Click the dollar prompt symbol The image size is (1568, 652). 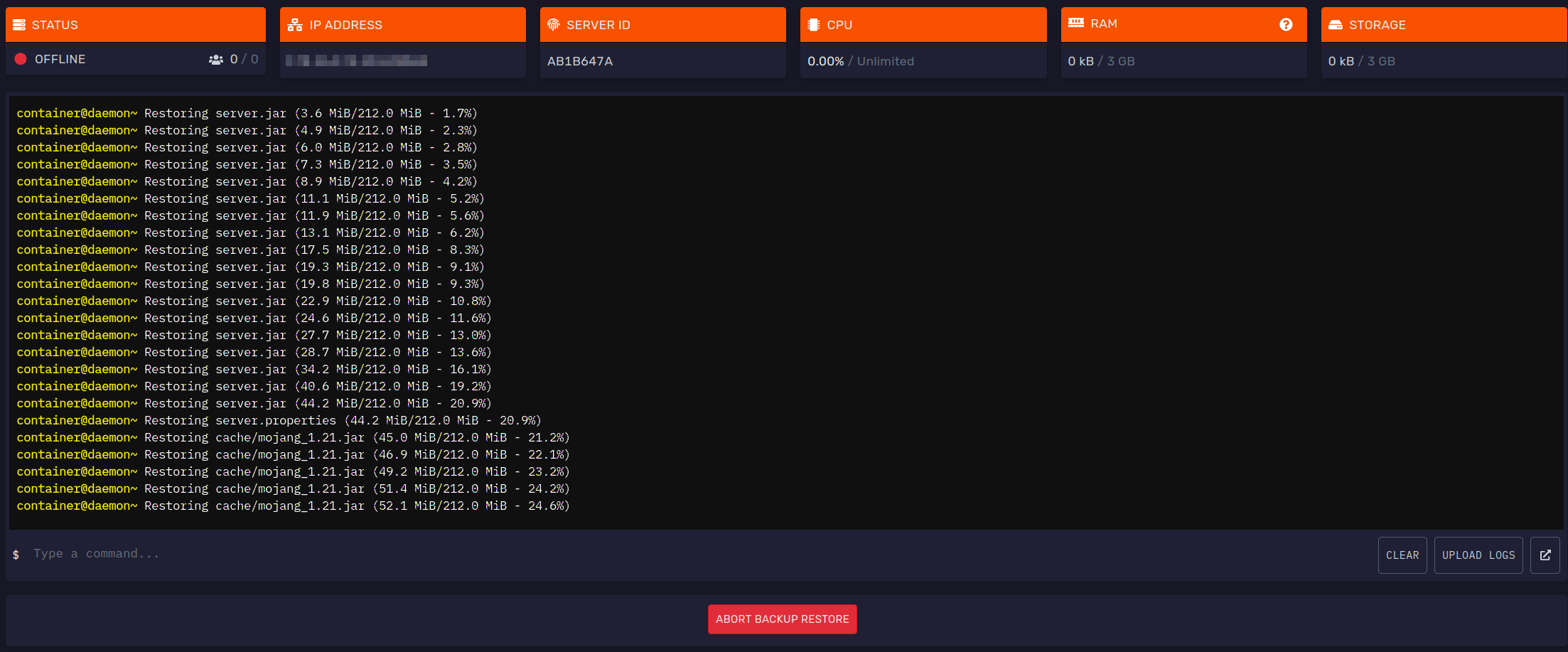pyautogui.click(x=16, y=555)
